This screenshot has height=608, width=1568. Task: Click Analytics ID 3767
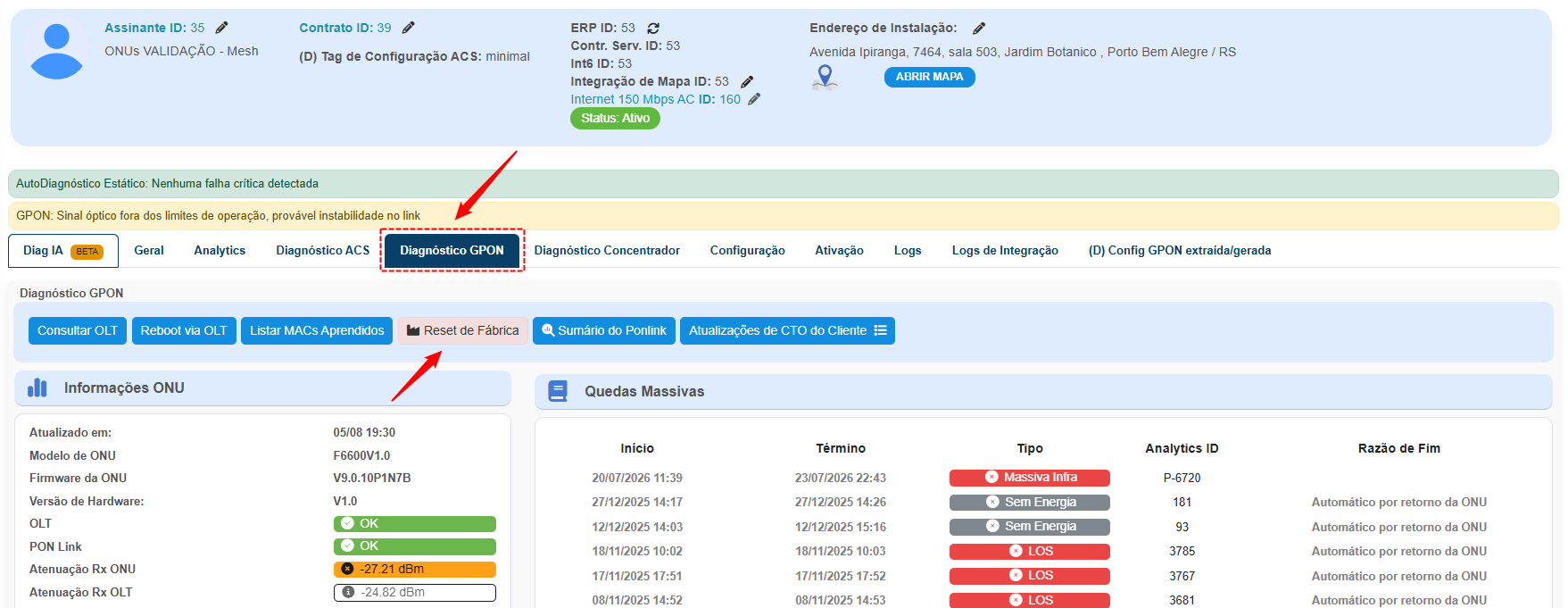tap(1182, 576)
